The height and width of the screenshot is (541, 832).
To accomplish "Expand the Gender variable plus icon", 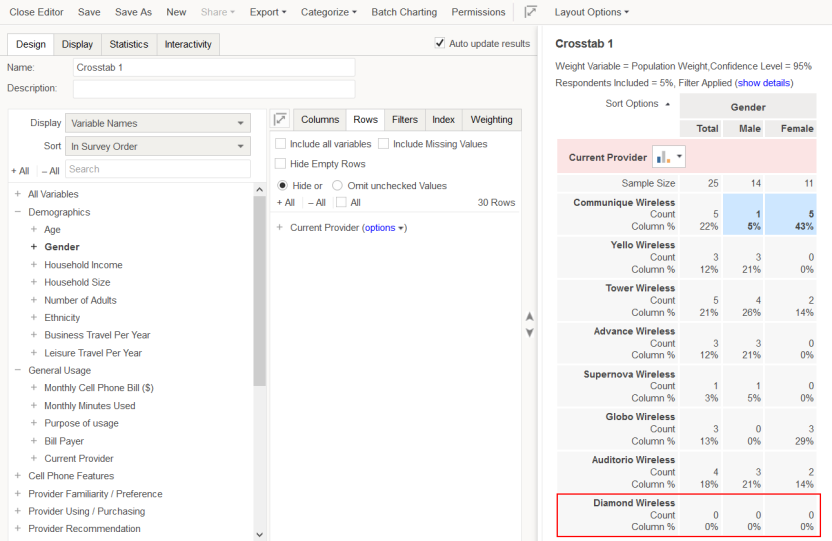I will [x=34, y=247].
